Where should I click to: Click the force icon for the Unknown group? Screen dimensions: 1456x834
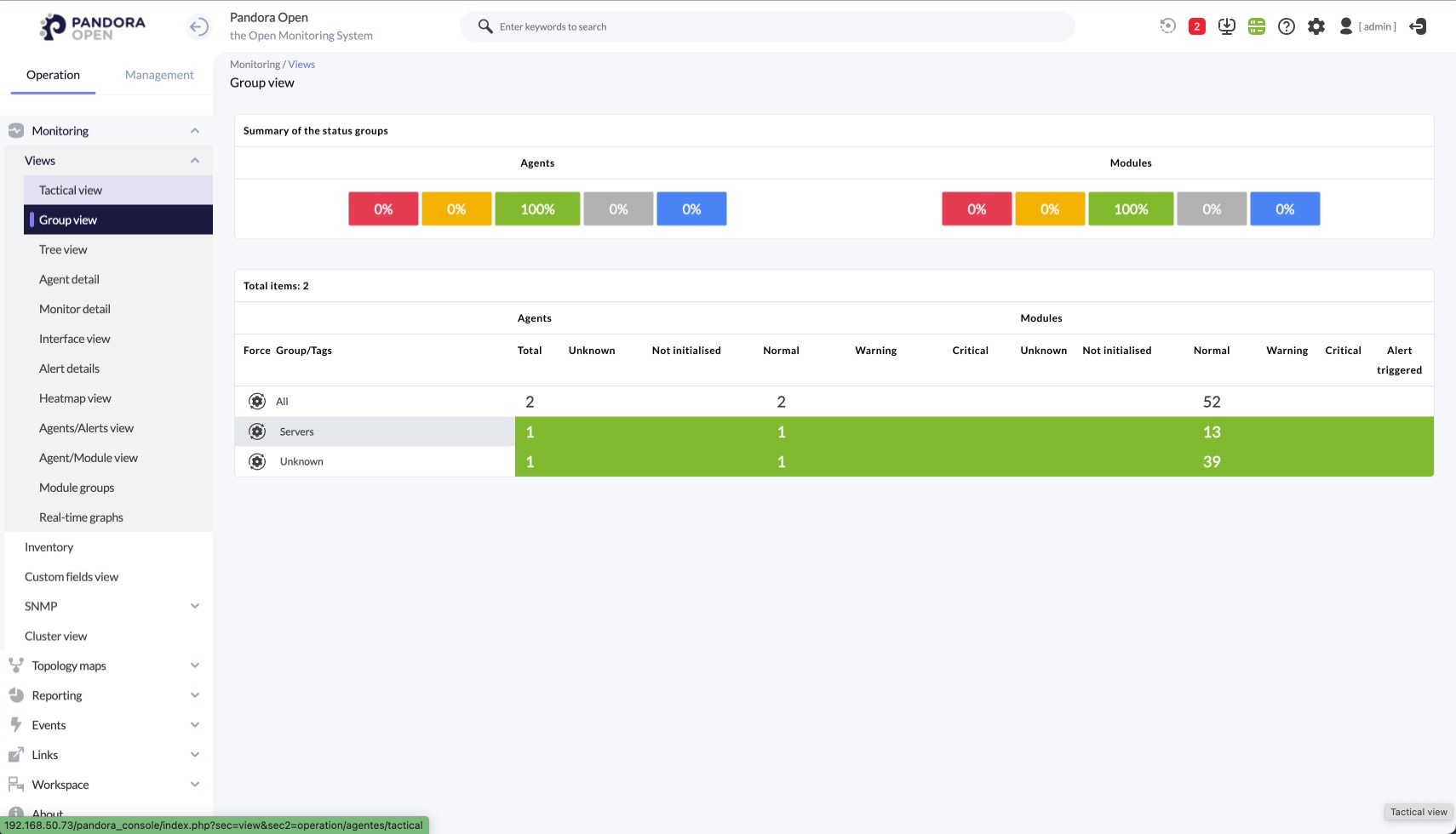(x=256, y=461)
